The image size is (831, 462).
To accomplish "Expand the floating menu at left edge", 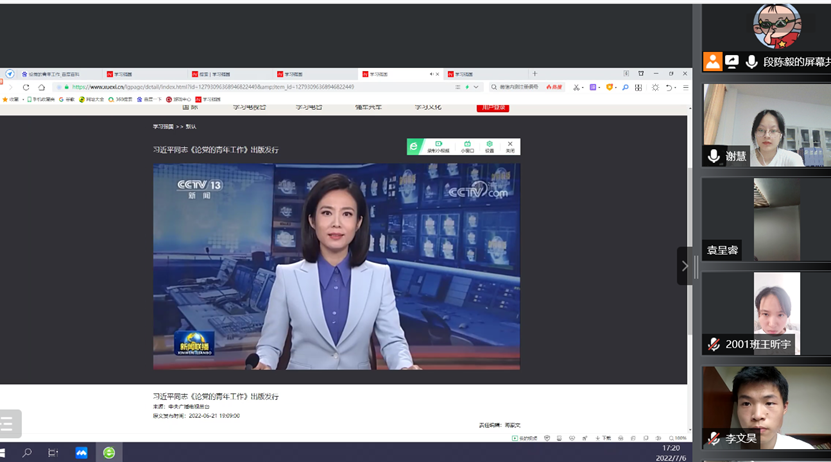I will pos(8,424).
